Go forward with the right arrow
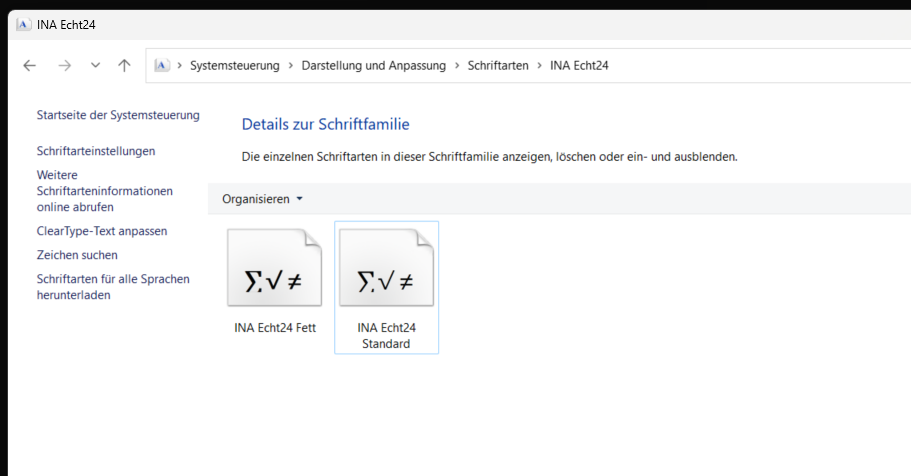Viewport: 911px width, 476px height. [x=64, y=66]
